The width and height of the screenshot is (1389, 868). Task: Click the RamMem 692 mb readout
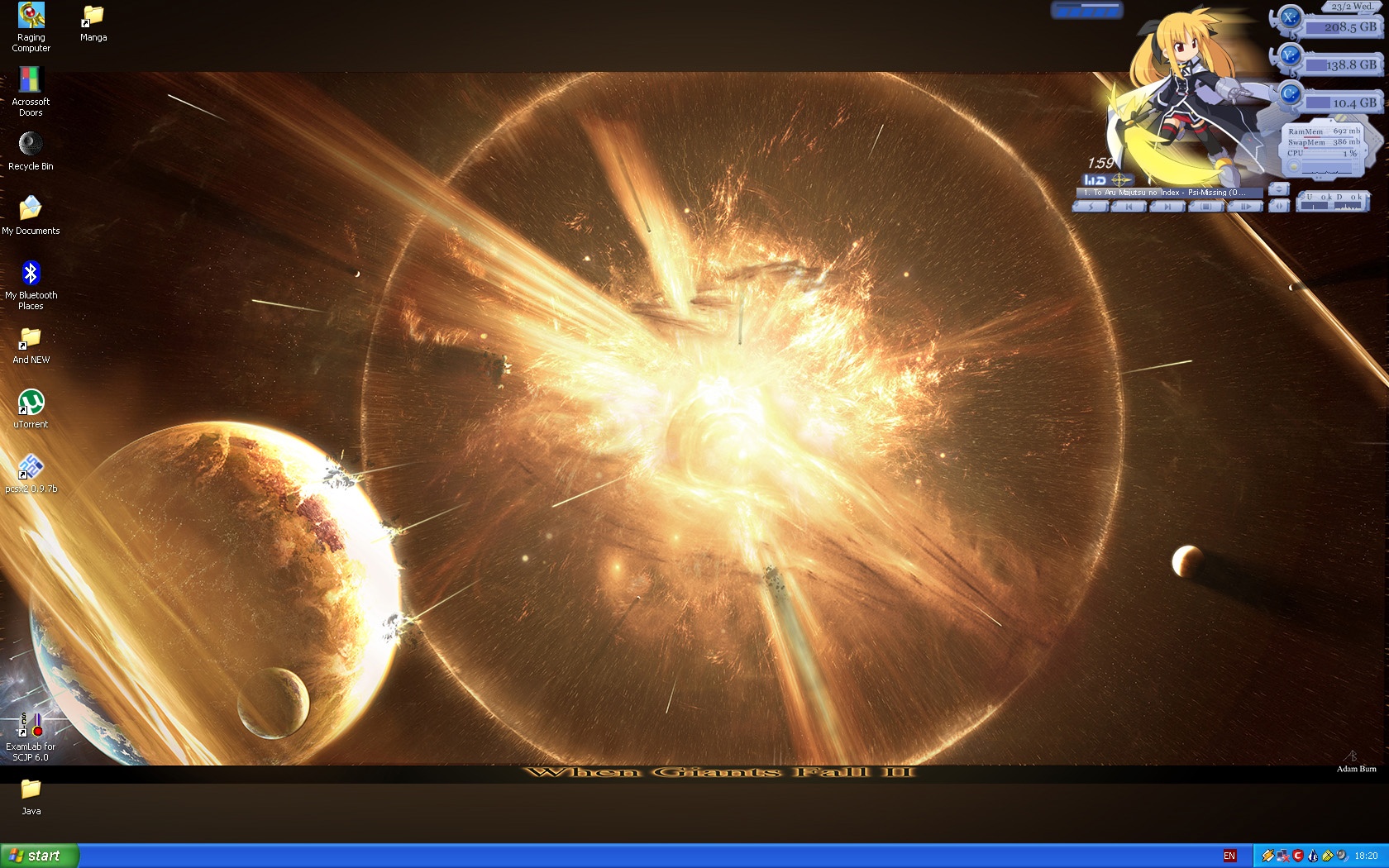1324,131
